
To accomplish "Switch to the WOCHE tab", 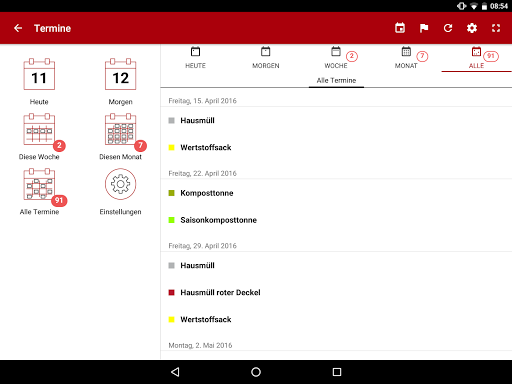I will click(x=336, y=58).
